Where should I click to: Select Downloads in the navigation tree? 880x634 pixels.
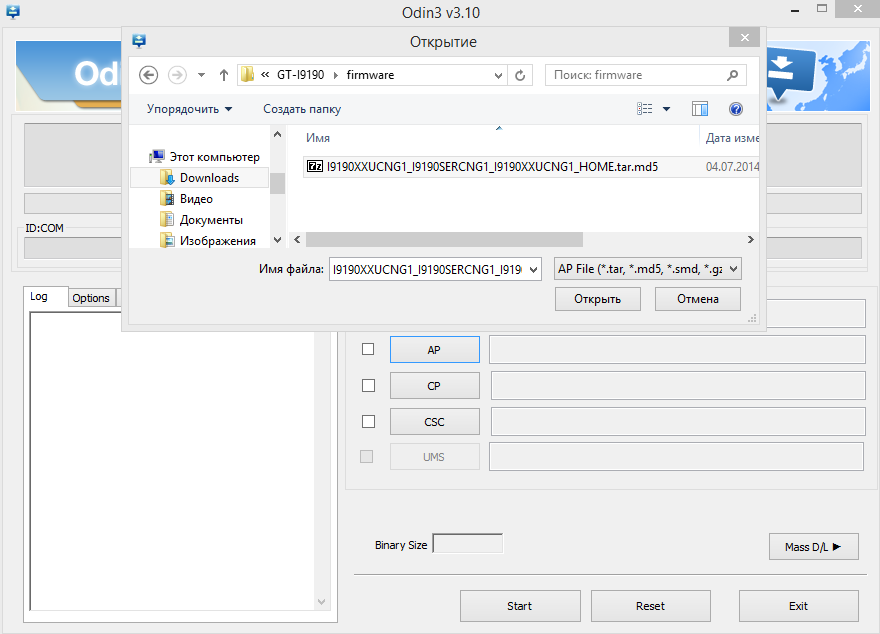pos(209,178)
